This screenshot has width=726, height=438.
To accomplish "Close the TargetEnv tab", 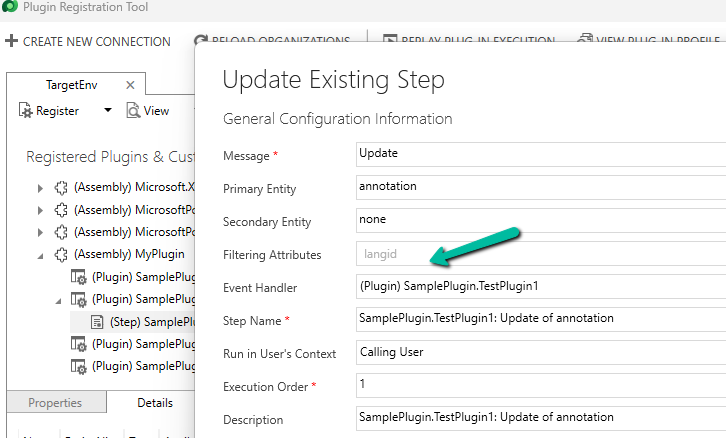I will (x=130, y=85).
